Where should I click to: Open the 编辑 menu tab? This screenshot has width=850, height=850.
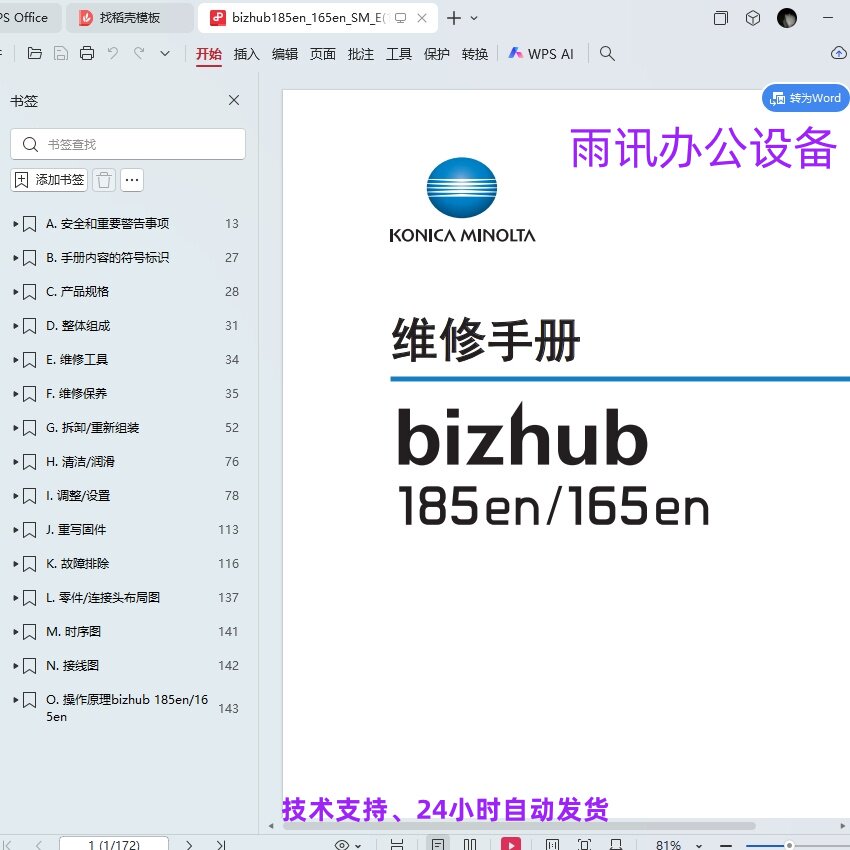[x=285, y=54]
